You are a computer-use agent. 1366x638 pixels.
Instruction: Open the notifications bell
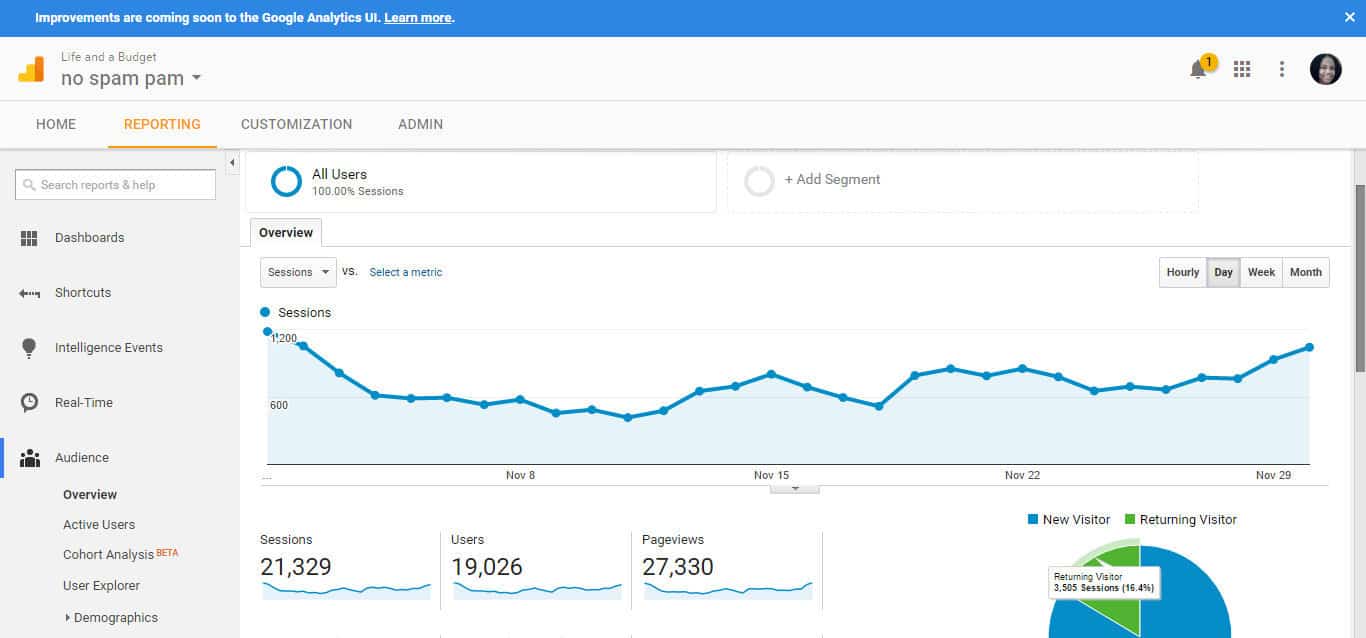tap(1198, 69)
